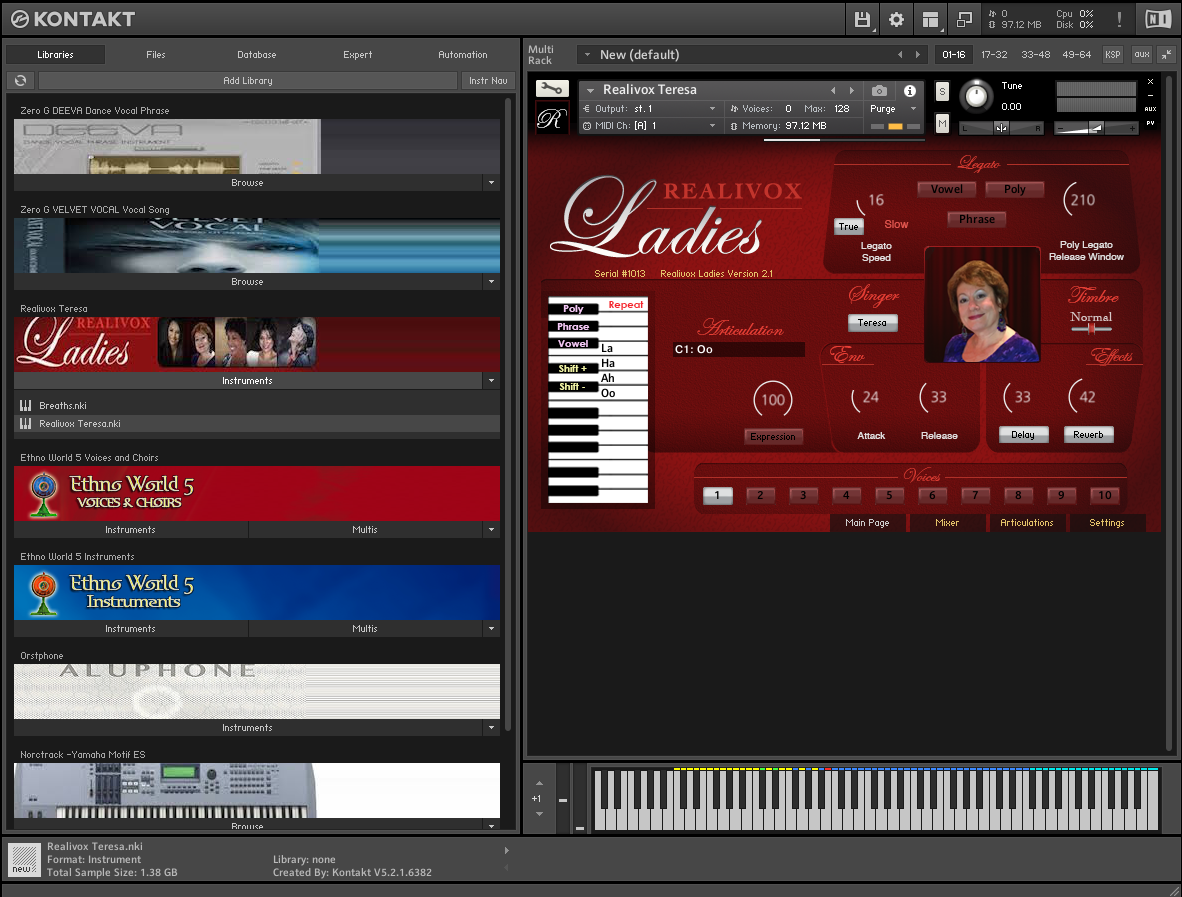1182x897 pixels.
Task: Open the instrument info icon
Action: (910, 90)
